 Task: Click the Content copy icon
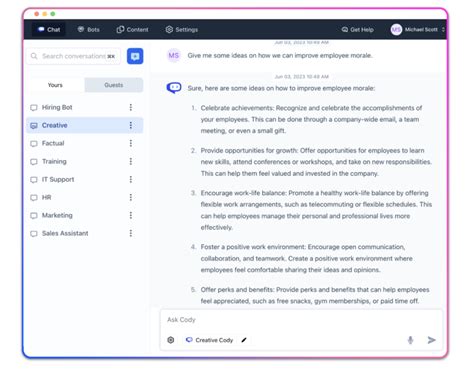(x=120, y=30)
